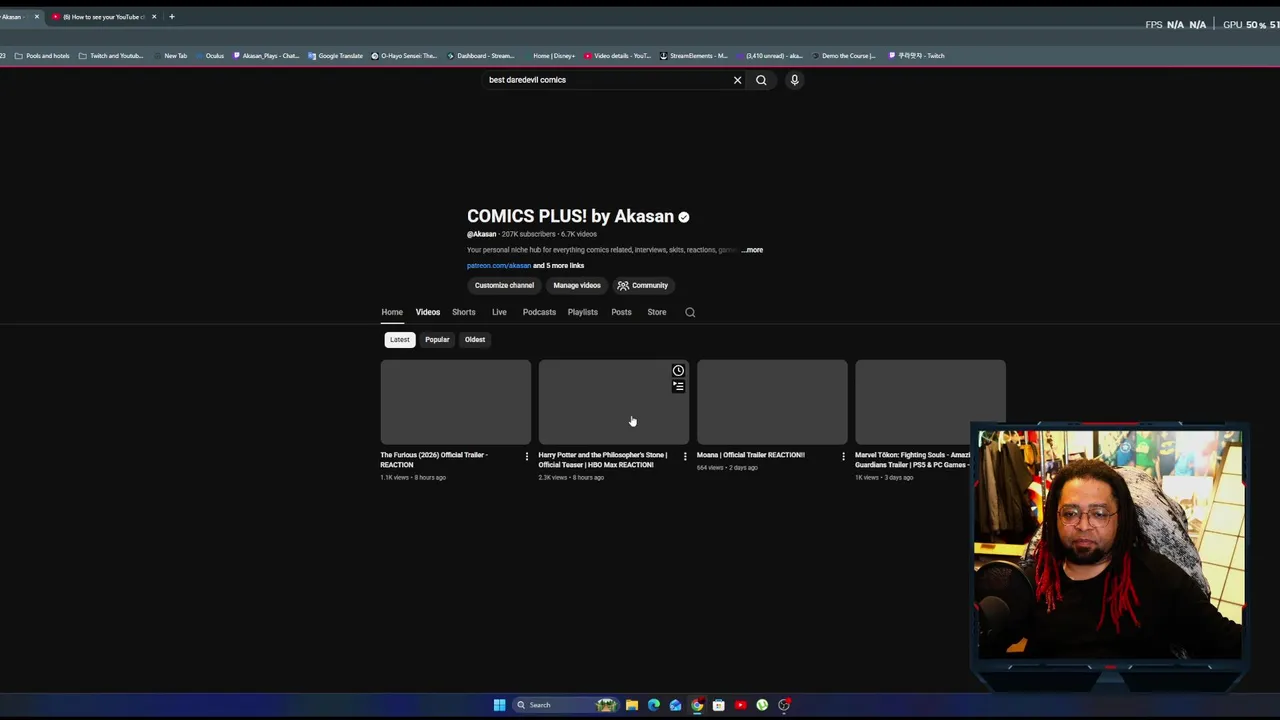Image resolution: width=1280 pixels, height=720 pixels.
Task: Open more options for Harry Potter video
Action: coord(685,456)
